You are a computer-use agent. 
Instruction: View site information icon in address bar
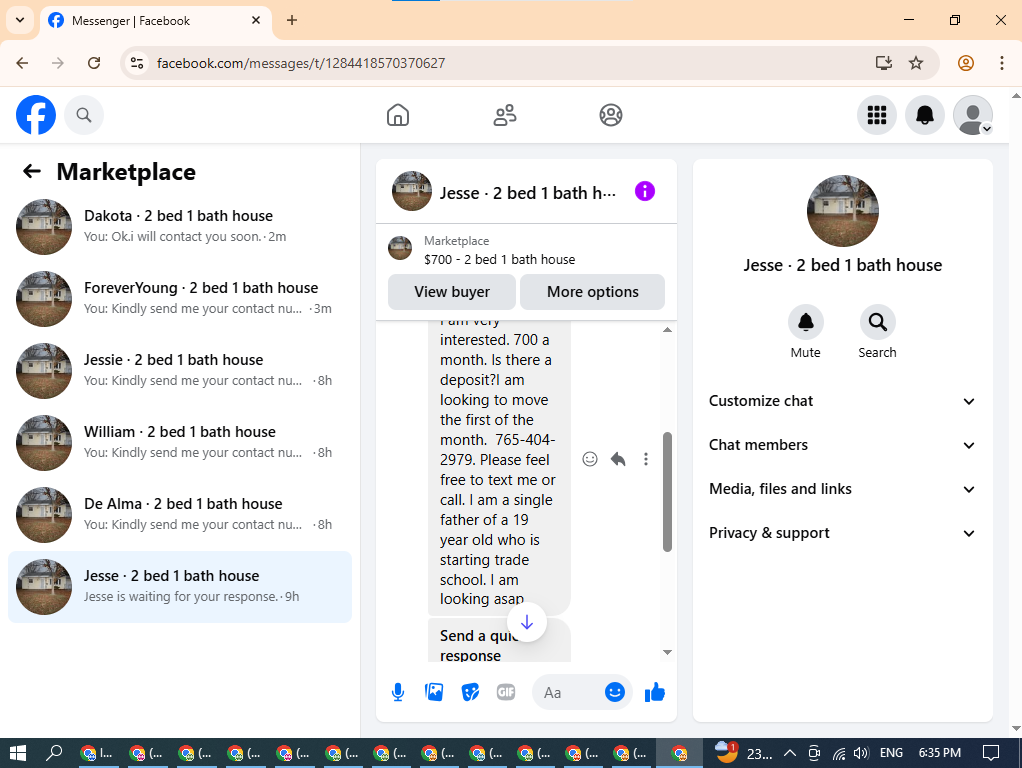[x=137, y=63]
